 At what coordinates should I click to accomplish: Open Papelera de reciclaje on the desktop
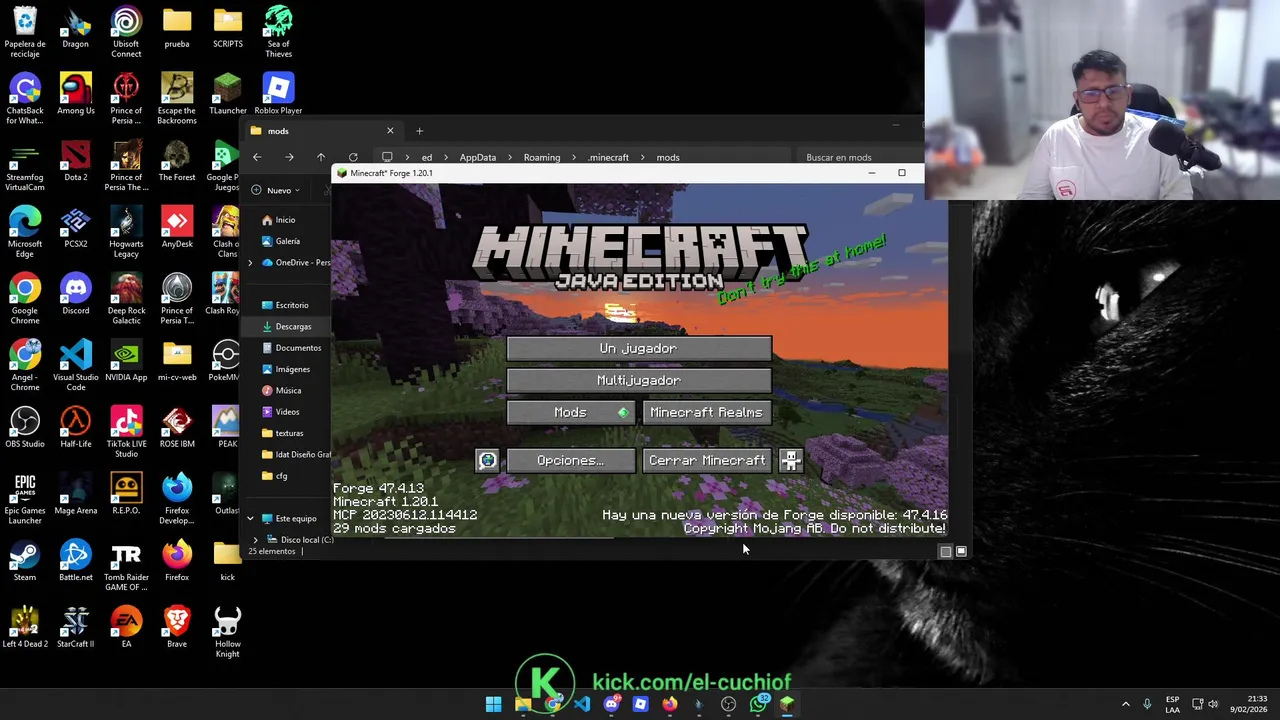click(x=25, y=33)
